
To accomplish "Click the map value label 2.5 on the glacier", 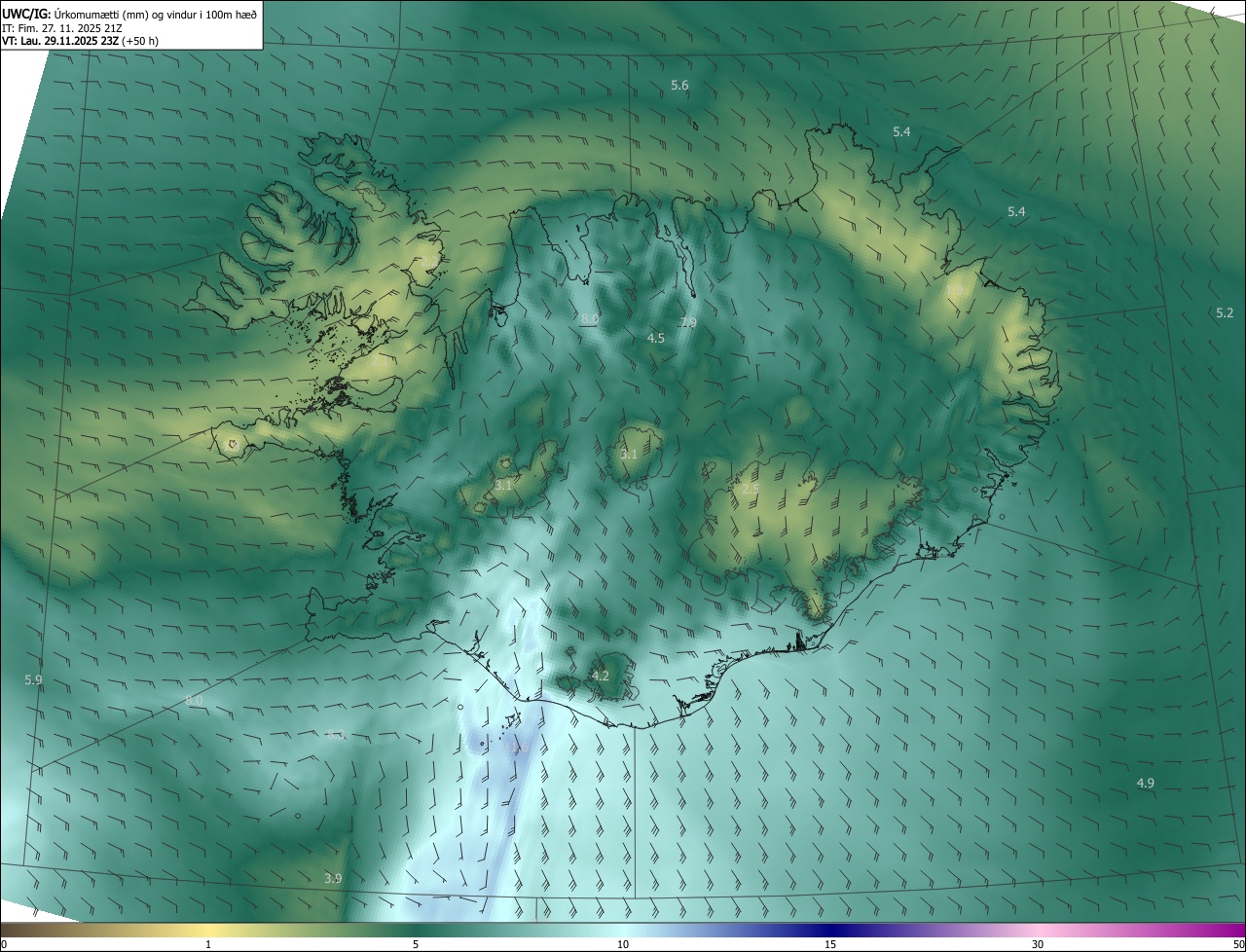I will 750,489.
